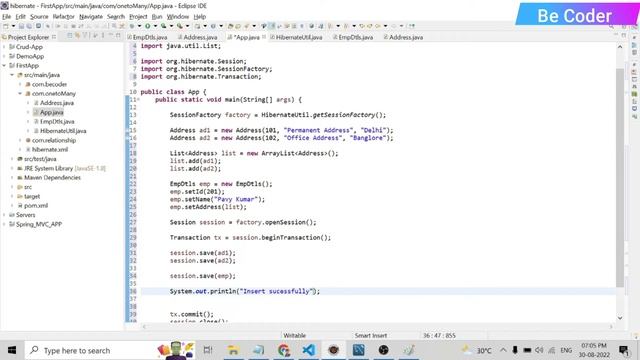Collapse the src/main/java folder

12,75
